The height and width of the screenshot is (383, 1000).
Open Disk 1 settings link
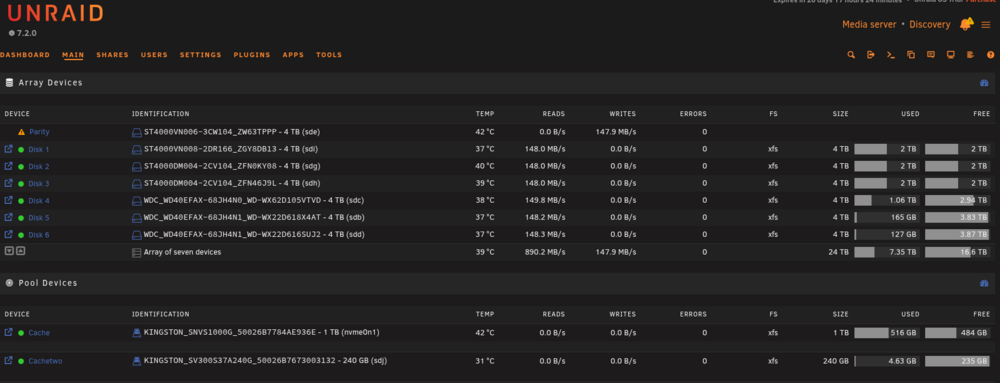(x=39, y=150)
